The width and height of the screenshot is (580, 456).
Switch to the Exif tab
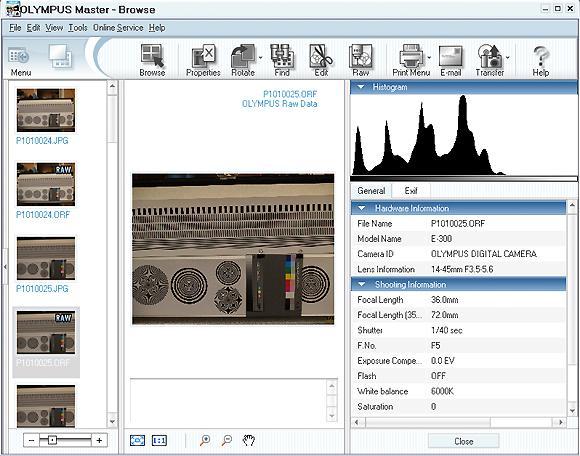(x=411, y=191)
